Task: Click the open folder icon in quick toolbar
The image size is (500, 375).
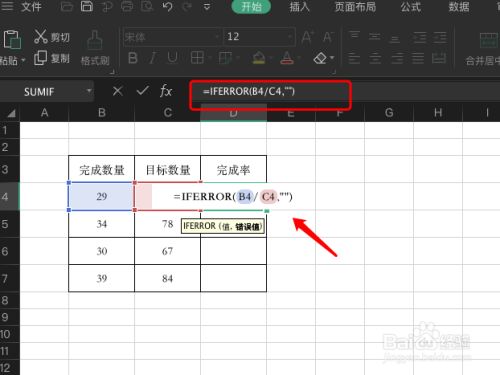Action: (x=67, y=6)
